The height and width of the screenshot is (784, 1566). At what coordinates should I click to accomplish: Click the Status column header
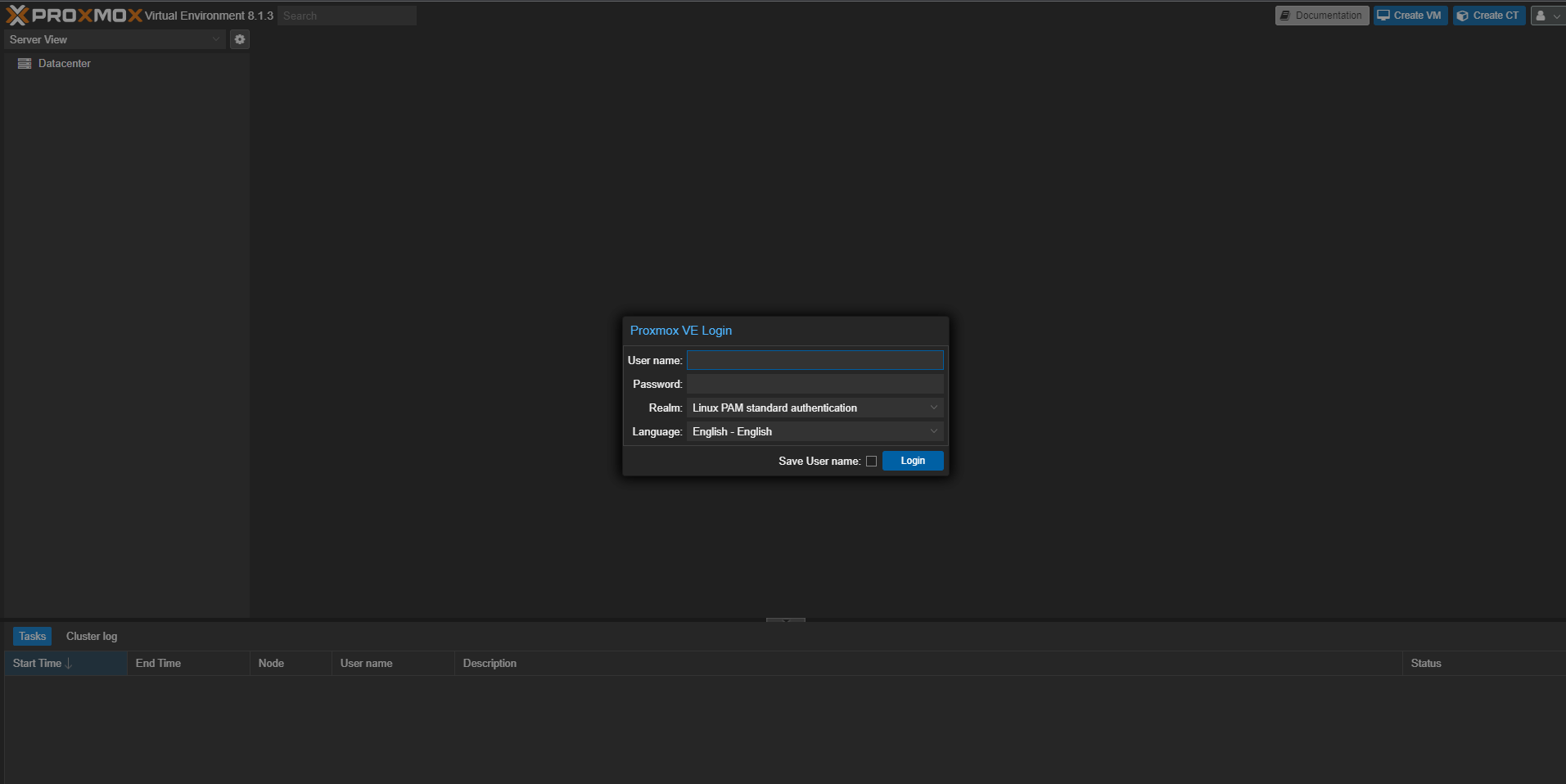pyautogui.click(x=1484, y=663)
